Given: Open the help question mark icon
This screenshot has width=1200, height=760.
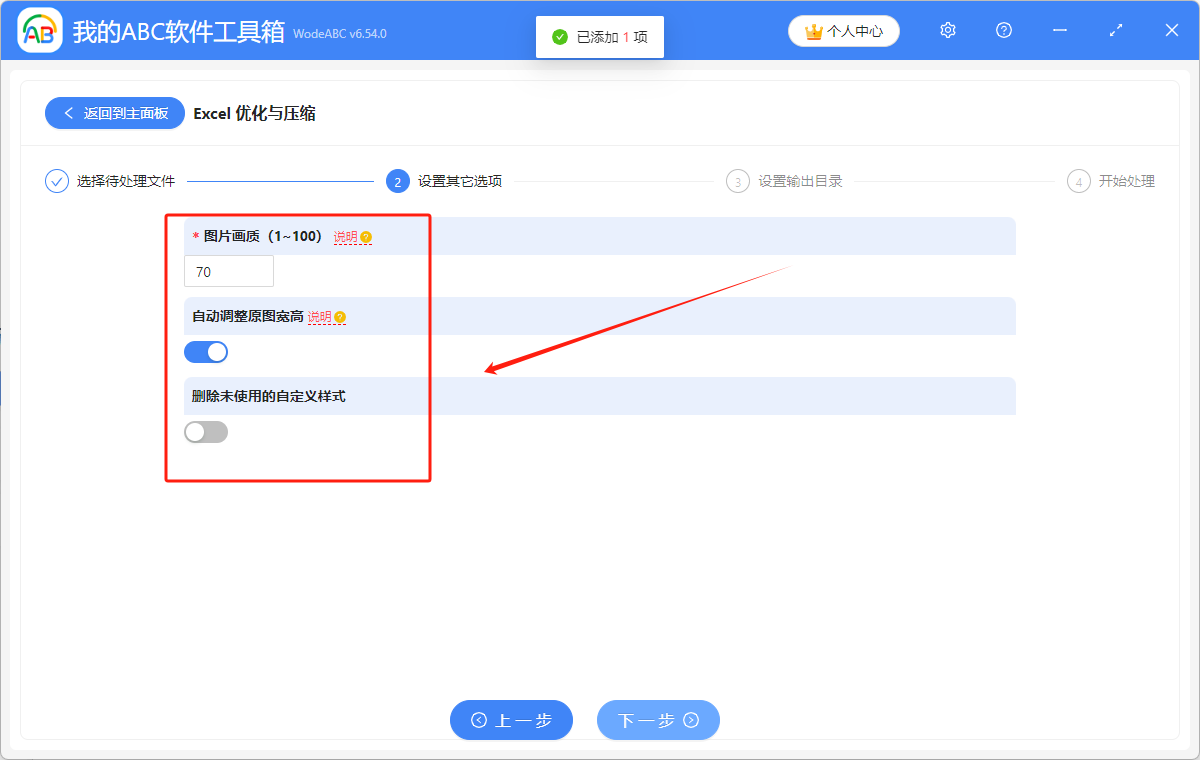Looking at the screenshot, I should (x=1004, y=31).
